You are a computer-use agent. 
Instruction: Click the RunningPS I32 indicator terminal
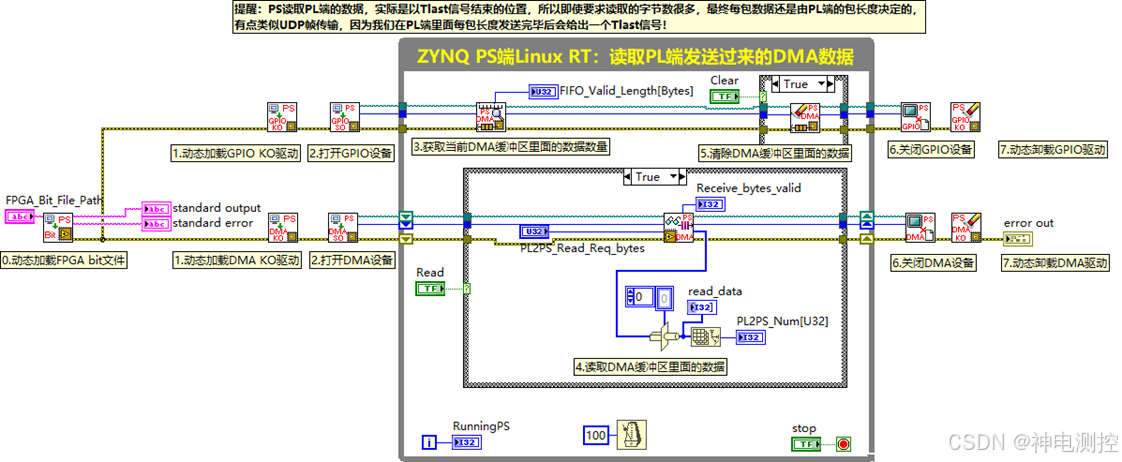(x=467, y=444)
